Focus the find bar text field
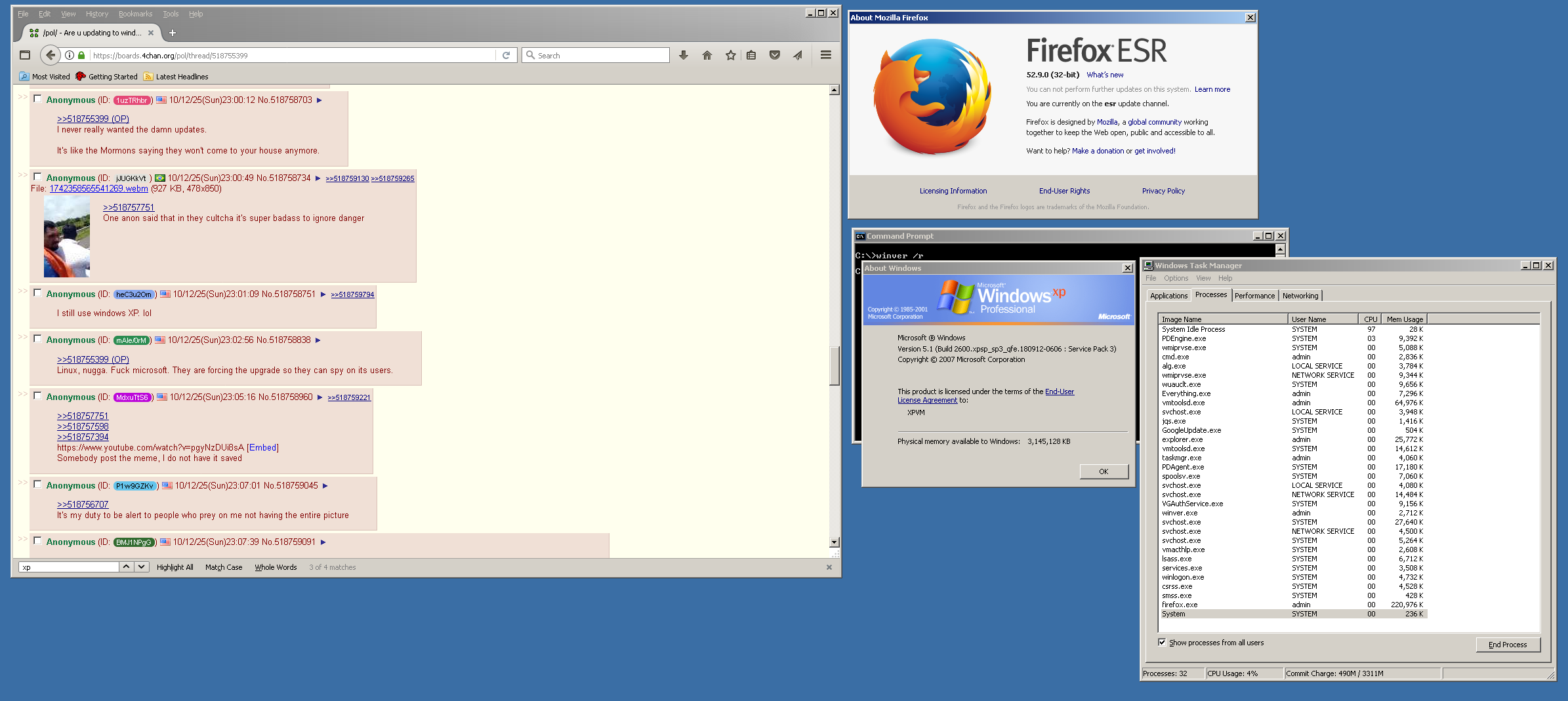 click(68, 567)
